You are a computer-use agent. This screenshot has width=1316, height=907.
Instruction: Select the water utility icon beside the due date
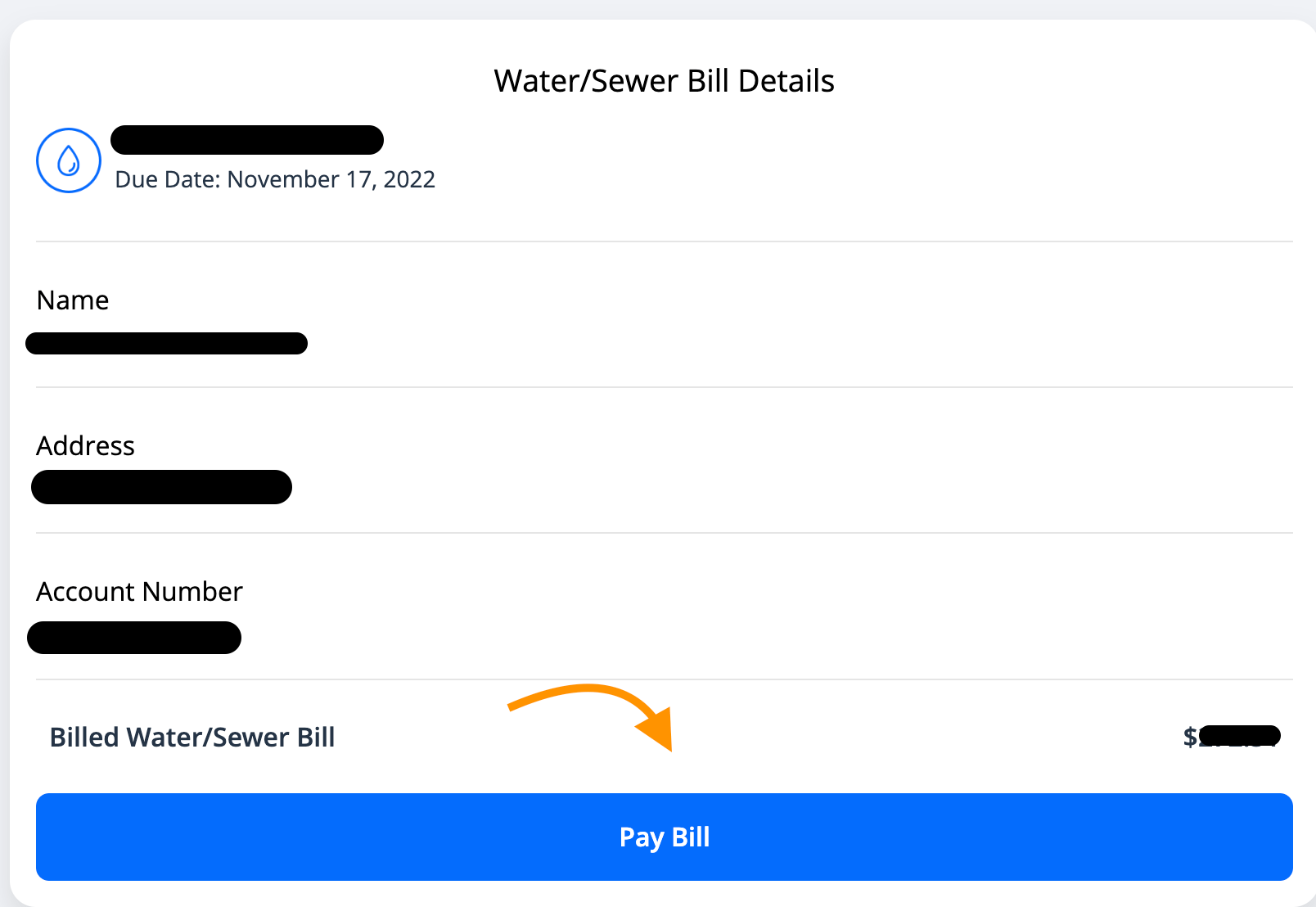pyautogui.click(x=69, y=160)
